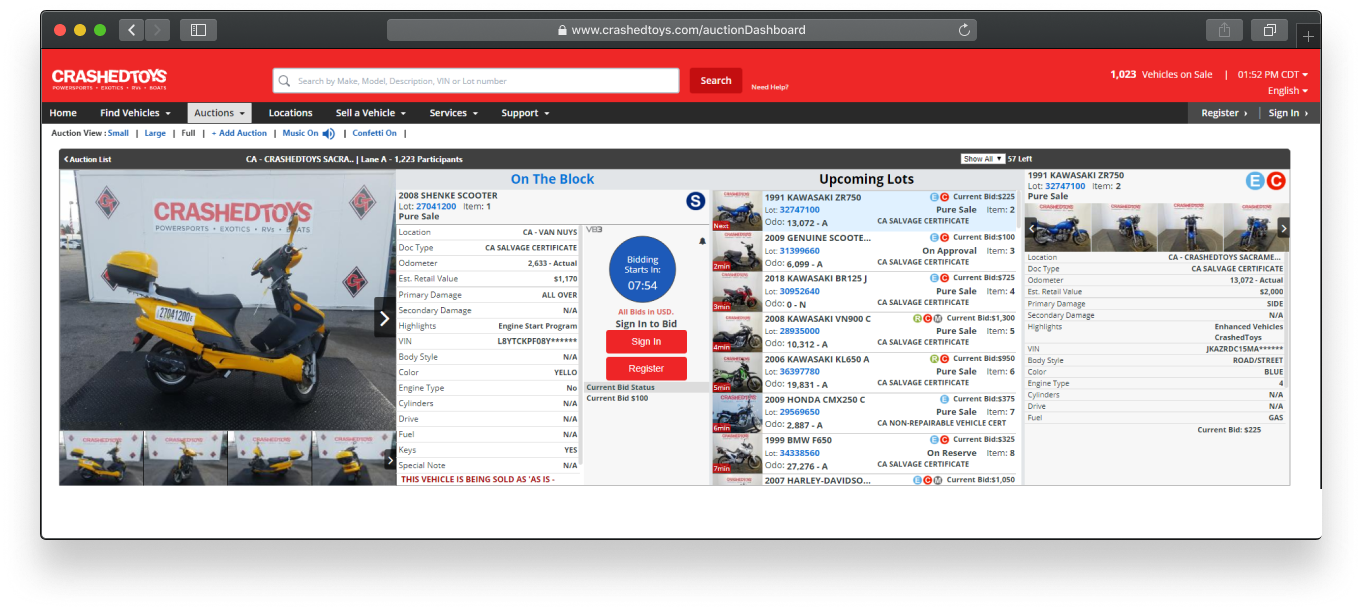Image resolution: width=1362 pixels, height=610 pixels.
Task: Open Sign In from the navigation bar
Action: [x=1288, y=113]
